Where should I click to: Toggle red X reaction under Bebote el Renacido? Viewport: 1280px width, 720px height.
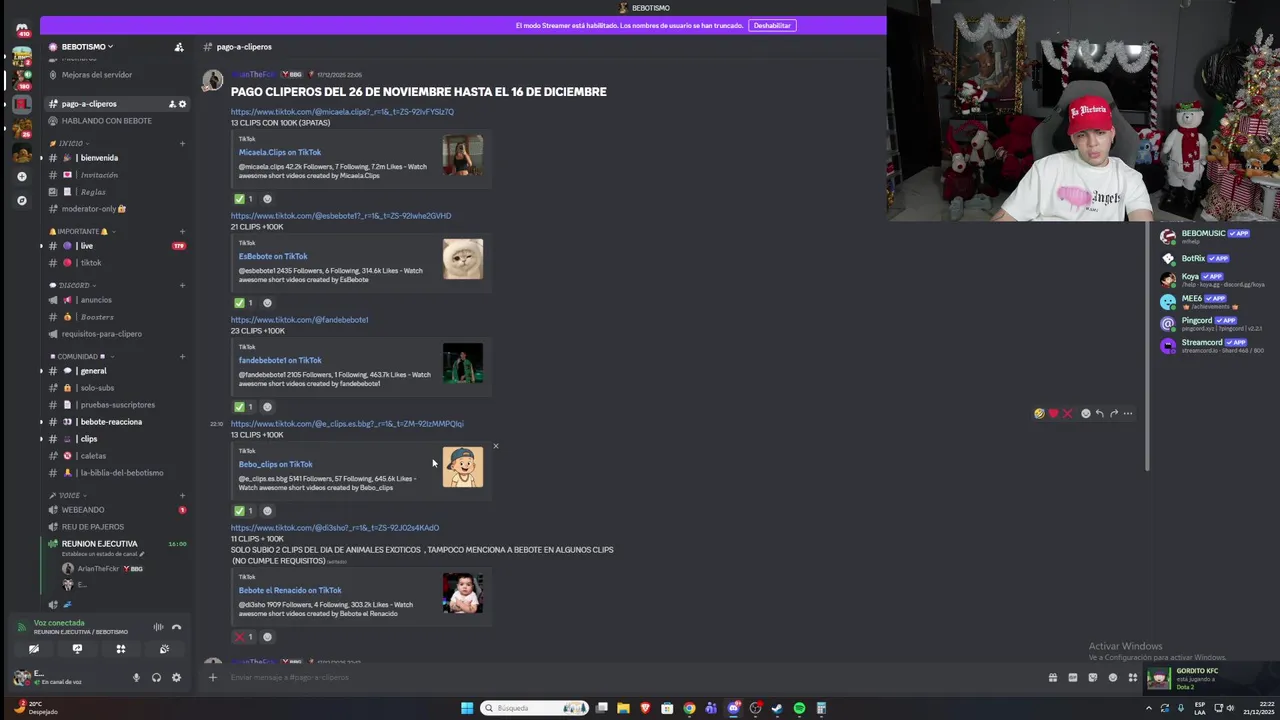(x=244, y=637)
